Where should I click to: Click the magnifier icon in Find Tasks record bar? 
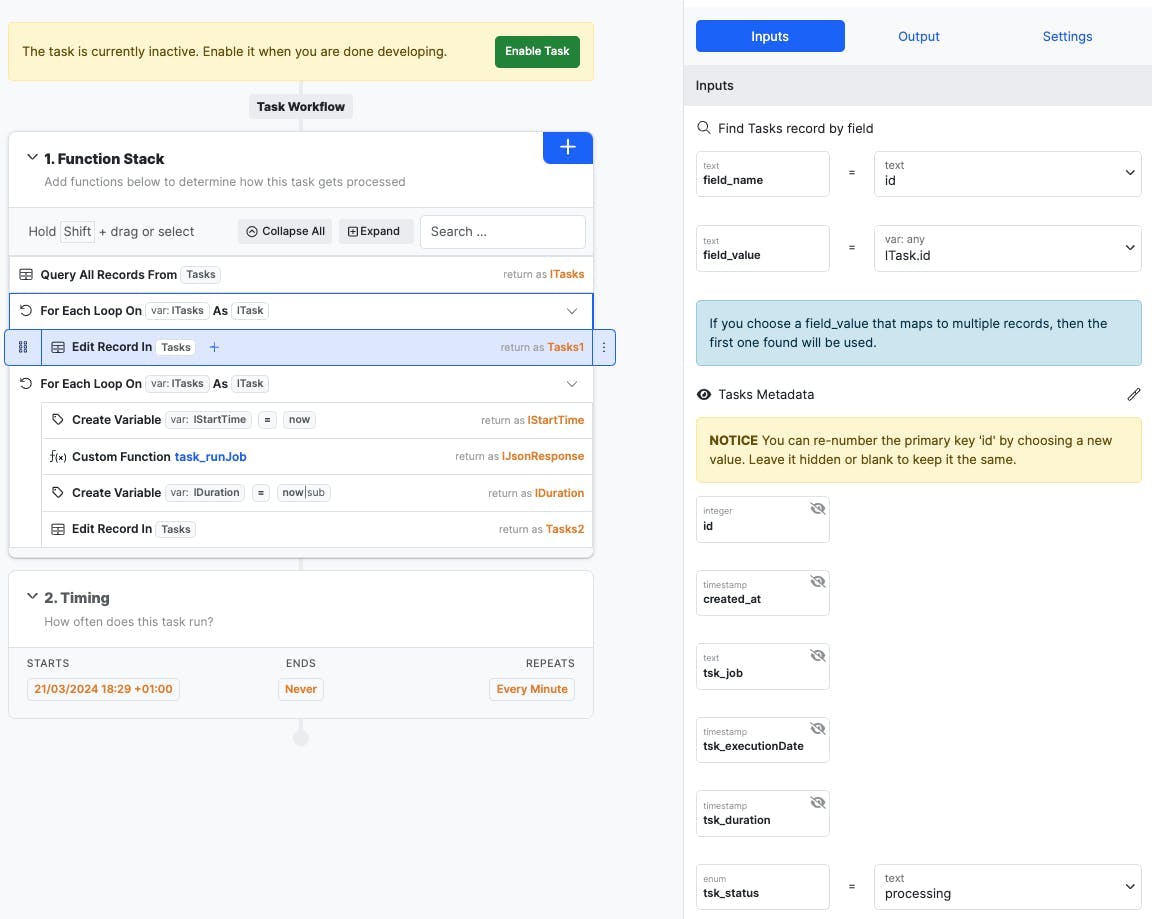(704, 128)
